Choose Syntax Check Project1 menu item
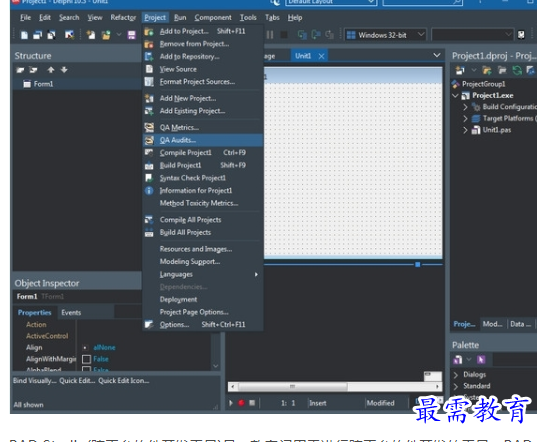 click(203, 178)
